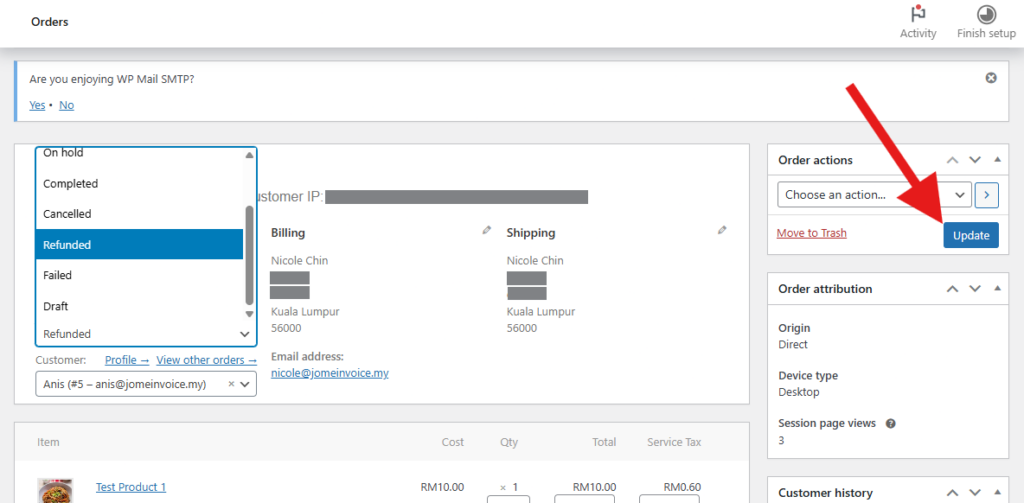
Task: Click the RM0.60 service tax value
Action: pyautogui.click(x=682, y=487)
